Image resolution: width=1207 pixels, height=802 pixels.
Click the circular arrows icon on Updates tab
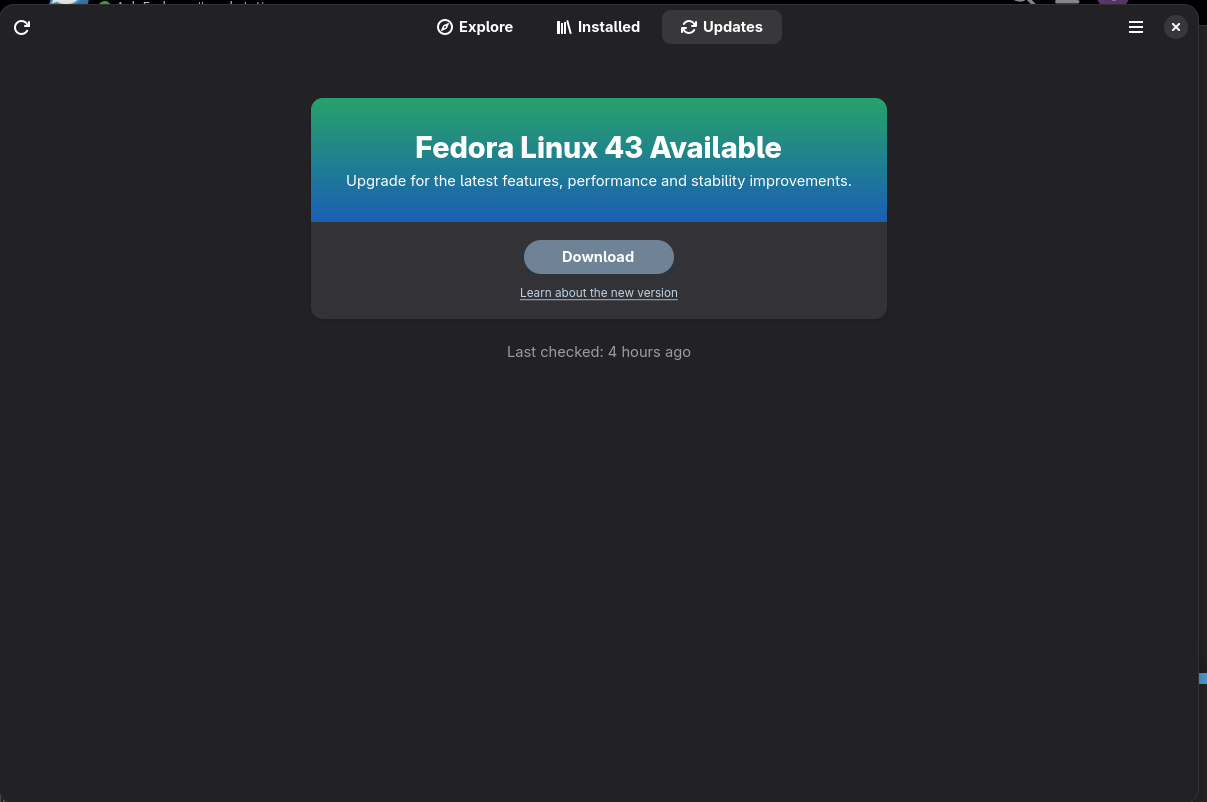(x=688, y=27)
